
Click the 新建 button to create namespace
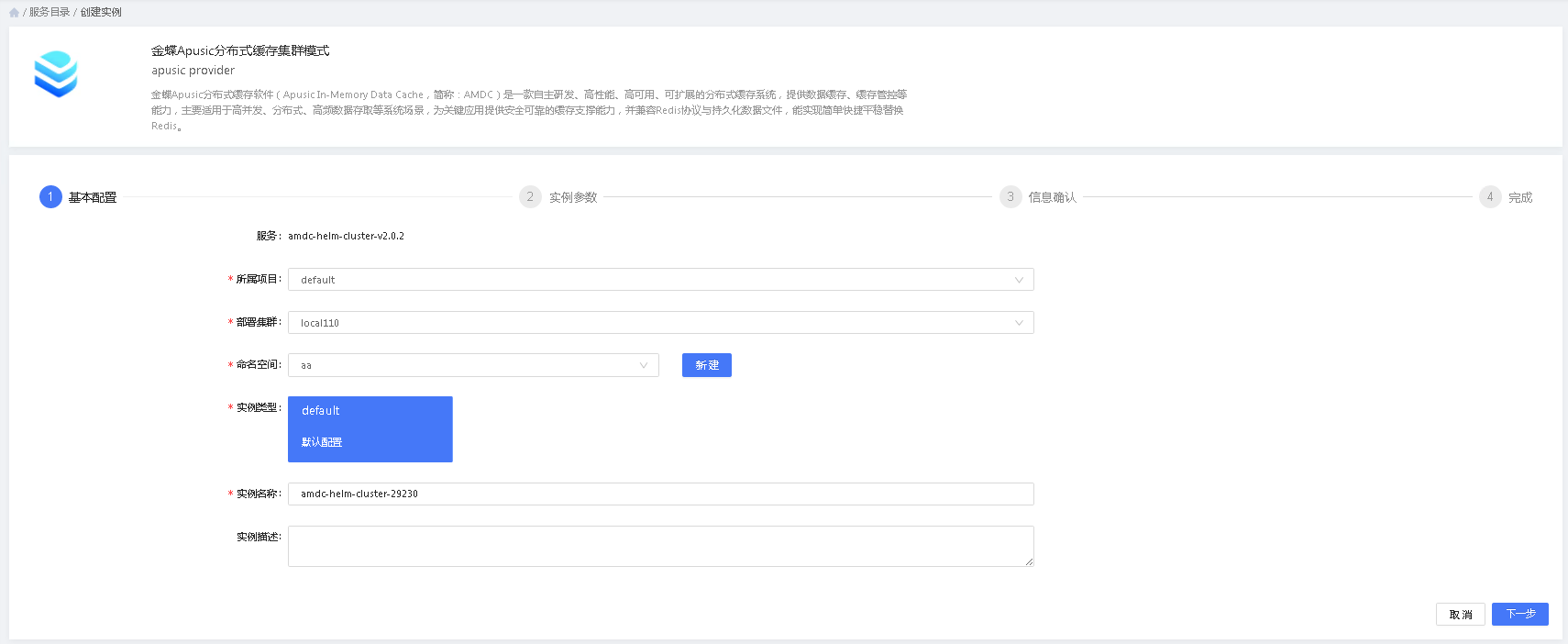706,365
